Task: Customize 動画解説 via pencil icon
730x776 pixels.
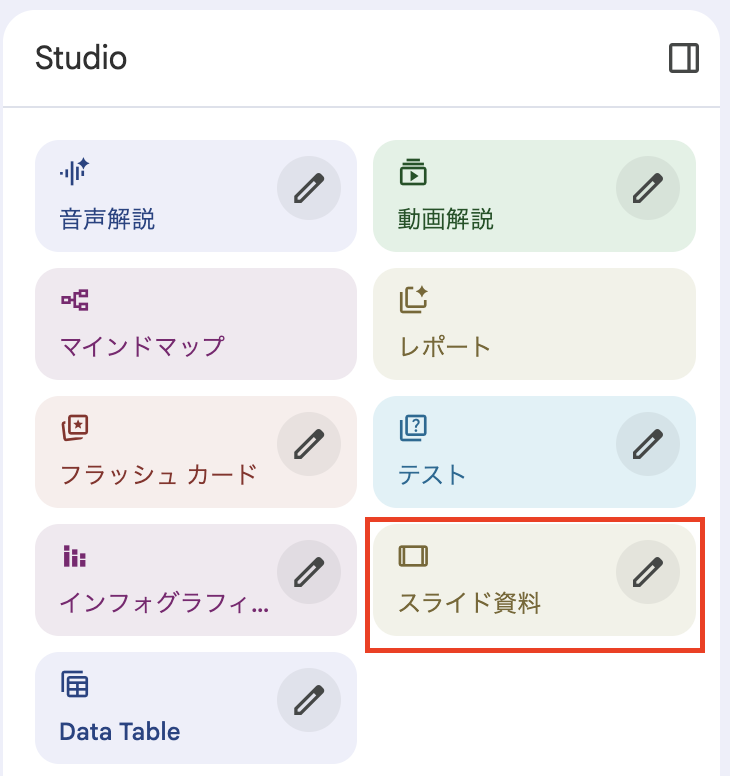Action: (648, 188)
